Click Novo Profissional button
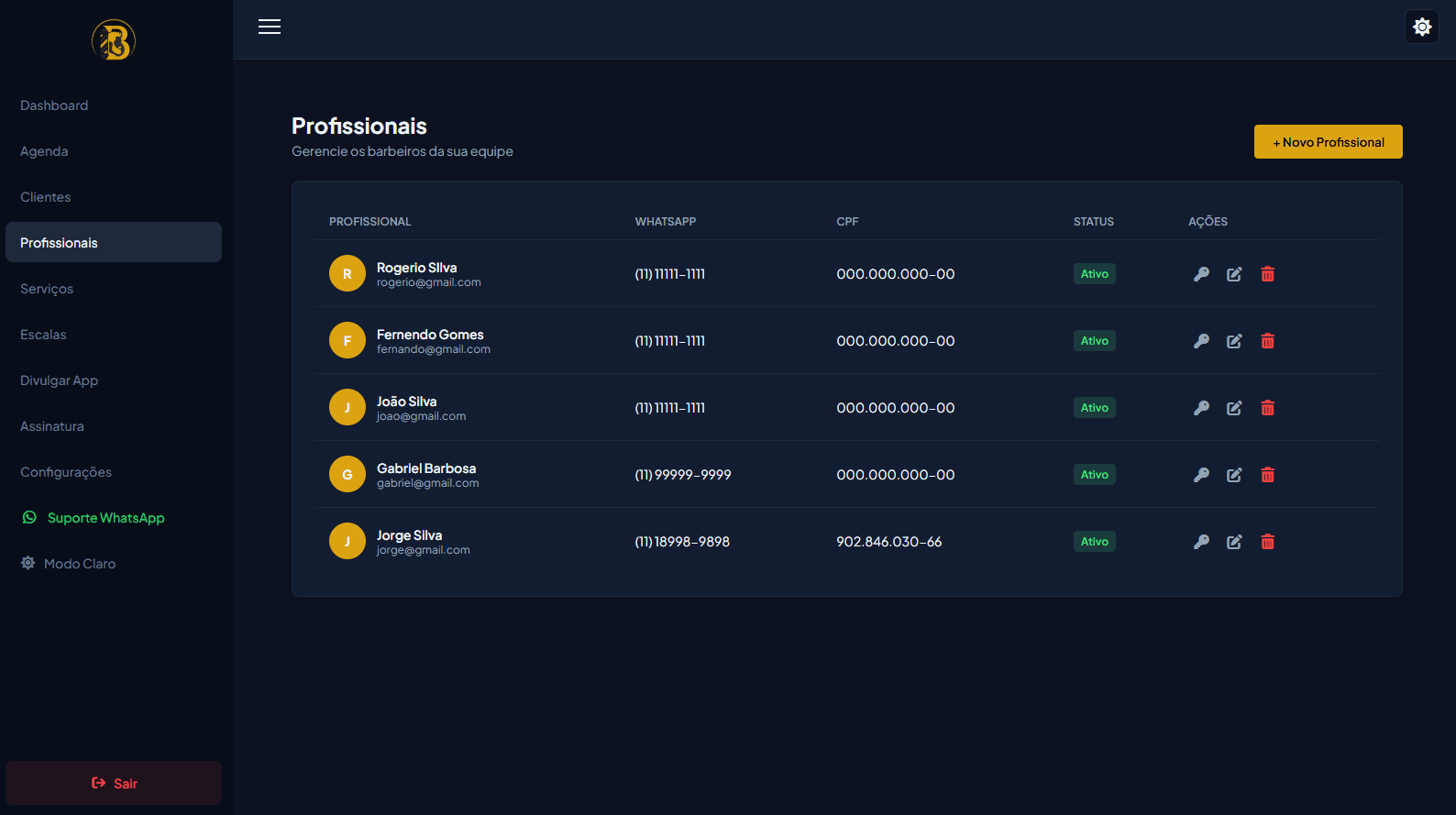The width and height of the screenshot is (1456, 815). click(1328, 142)
